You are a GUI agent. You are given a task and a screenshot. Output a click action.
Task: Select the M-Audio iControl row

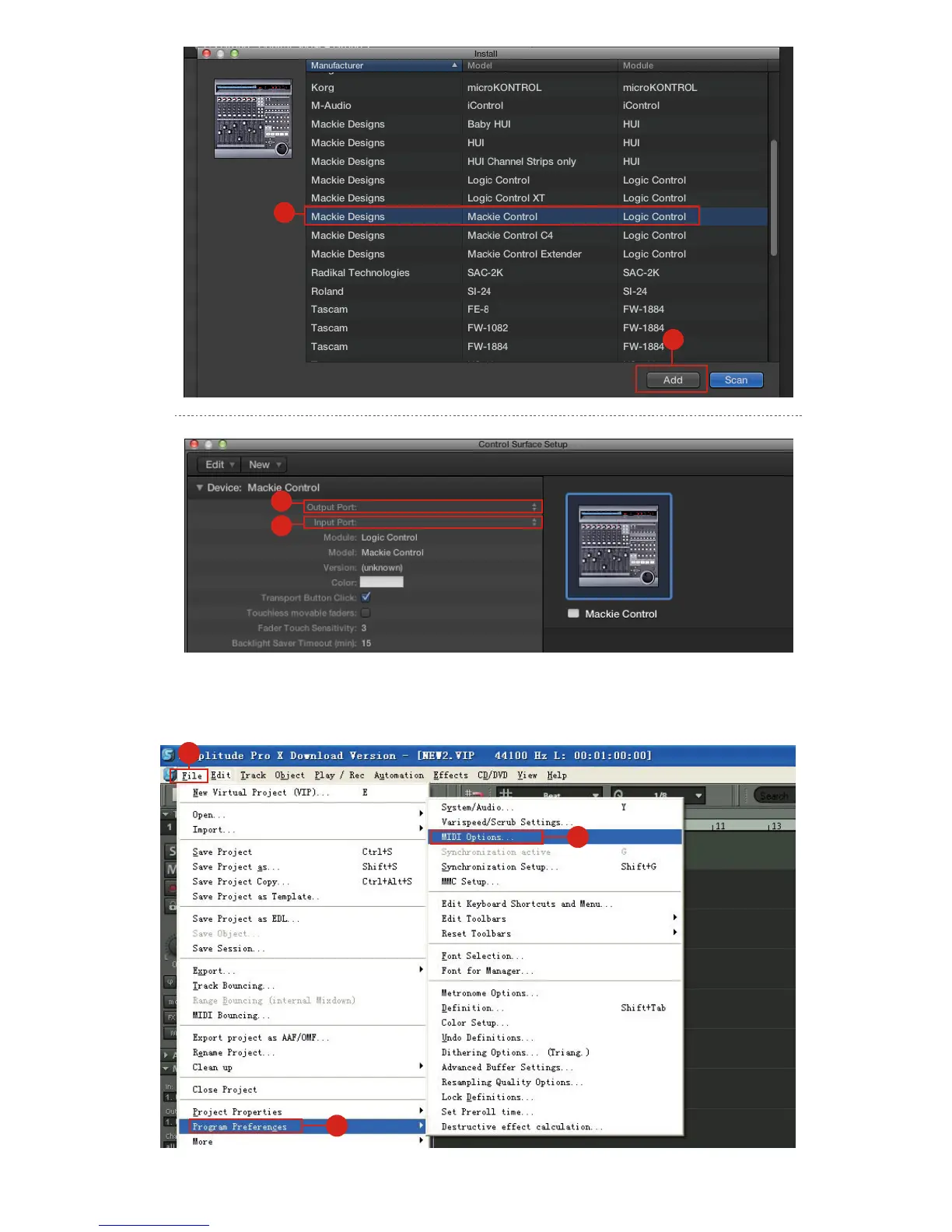click(x=537, y=106)
